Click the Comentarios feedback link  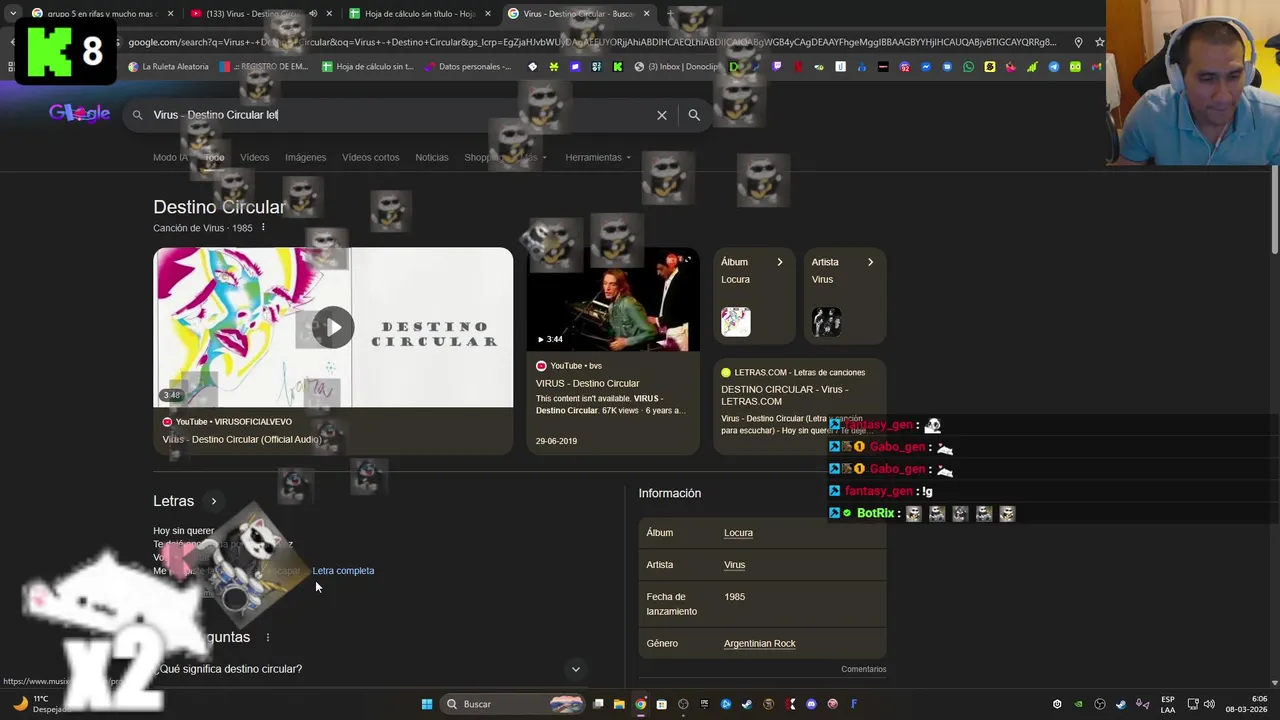click(863, 669)
